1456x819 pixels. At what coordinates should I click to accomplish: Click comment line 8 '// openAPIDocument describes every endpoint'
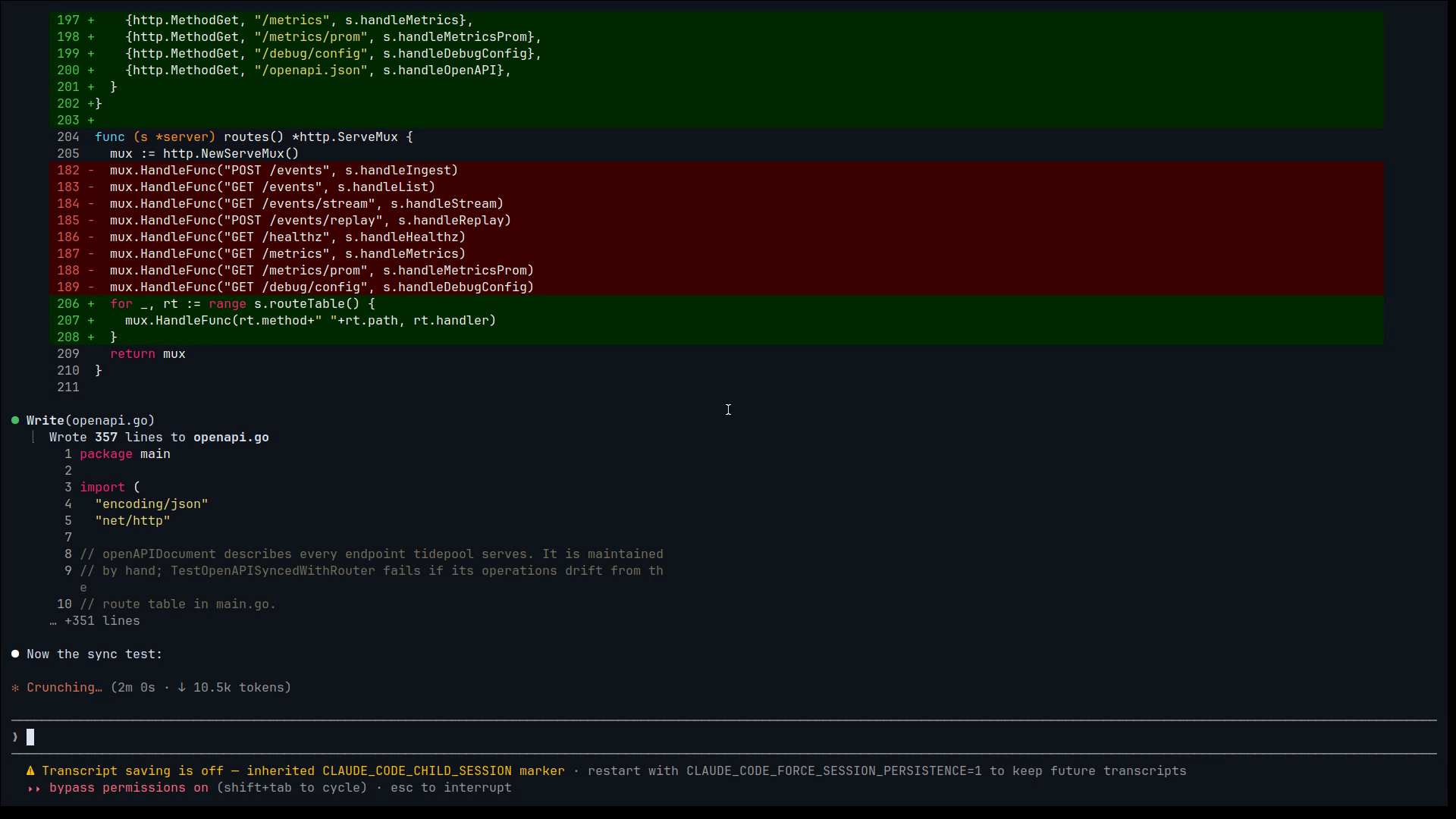coord(372,554)
